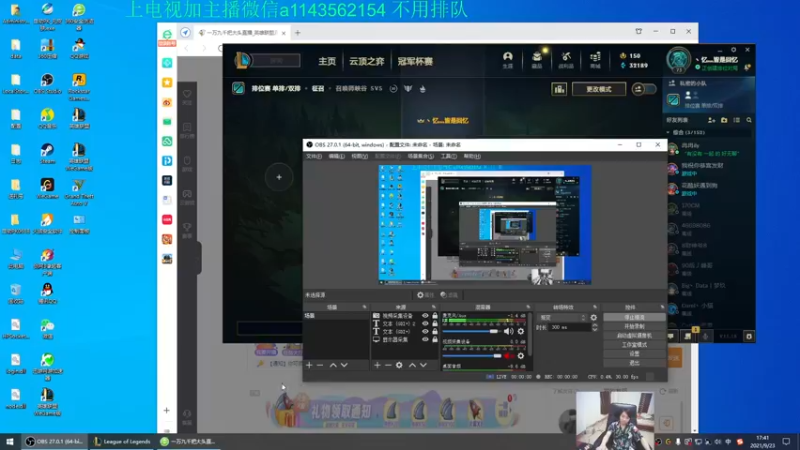
Task: Mute the microphone/Aux speaker icon
Action: tap(509, 331)
